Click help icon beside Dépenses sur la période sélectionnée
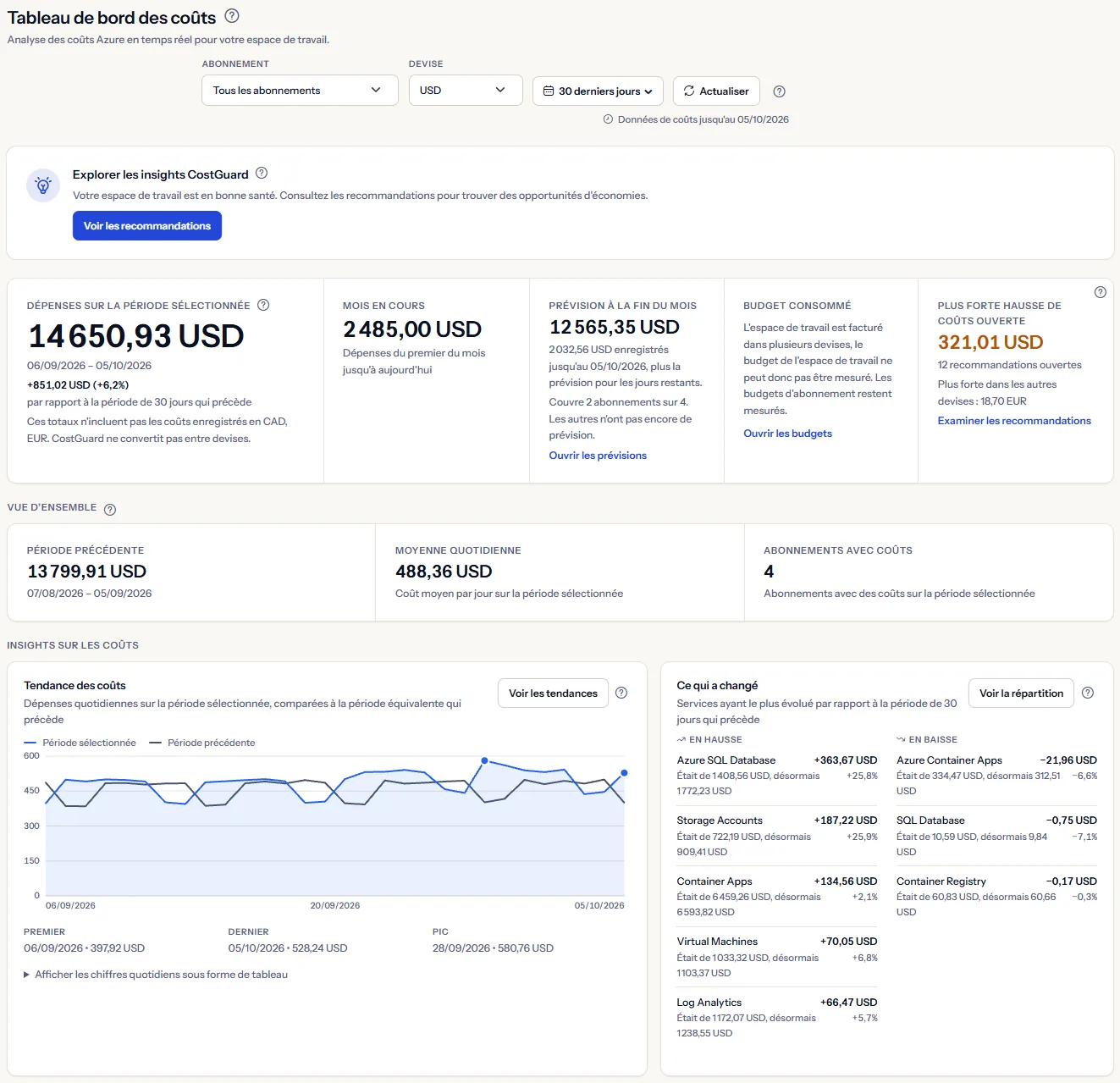Viewport: 1120px width, 1083px height. pyautogui.click(x=263, y=305)
